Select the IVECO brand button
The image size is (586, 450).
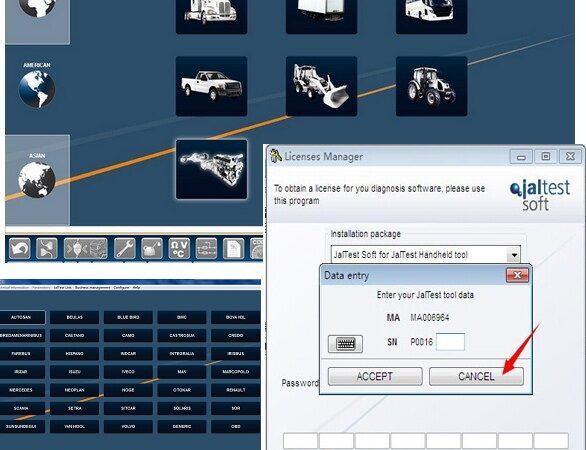point(128,372)
